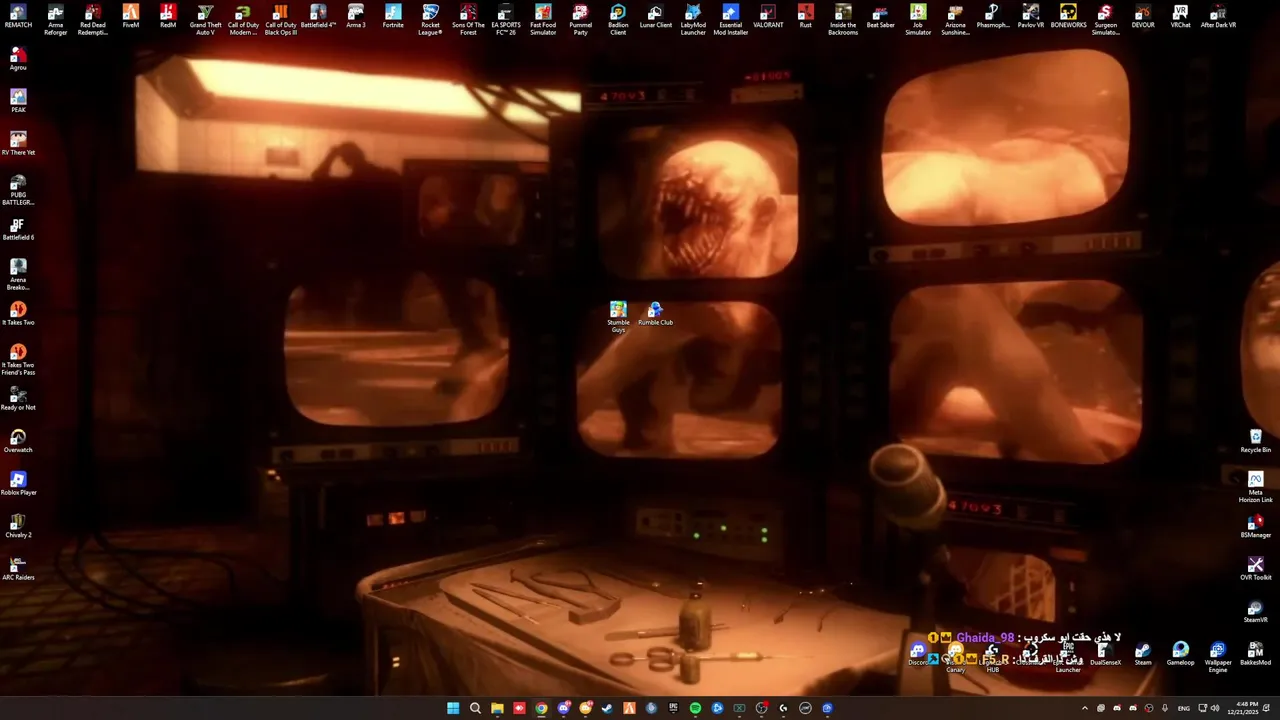The image size is (1280, 720).
Task: Open the Agrou desktop shortcut
Action: [x=18, y=59]
